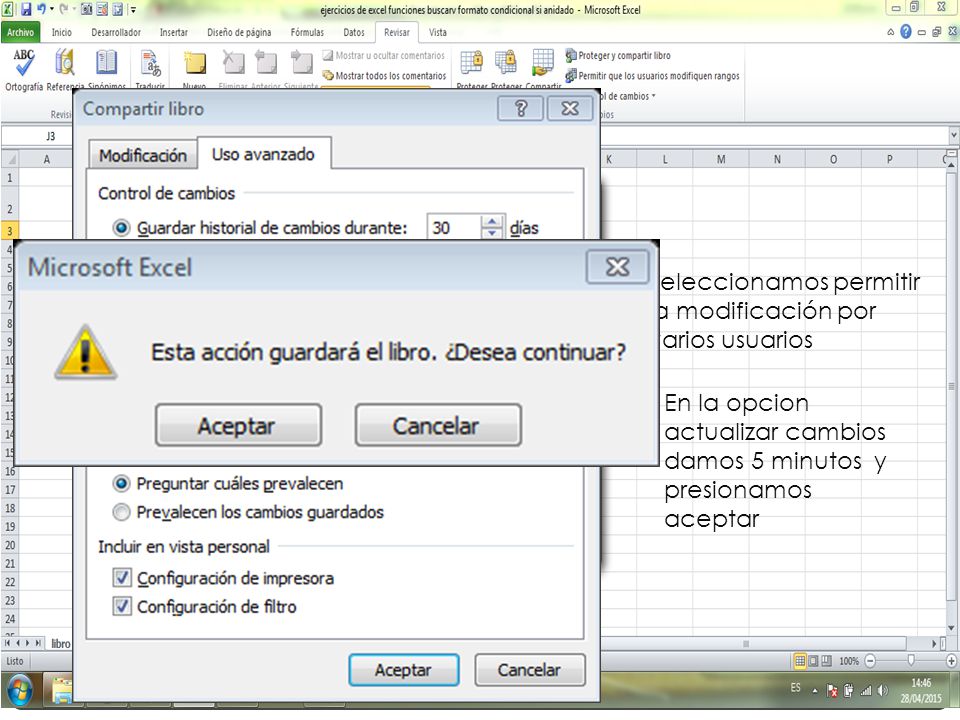Open the quick access toolbar customize dropdown
Screen dimensions: 960x720
(133, 9)
